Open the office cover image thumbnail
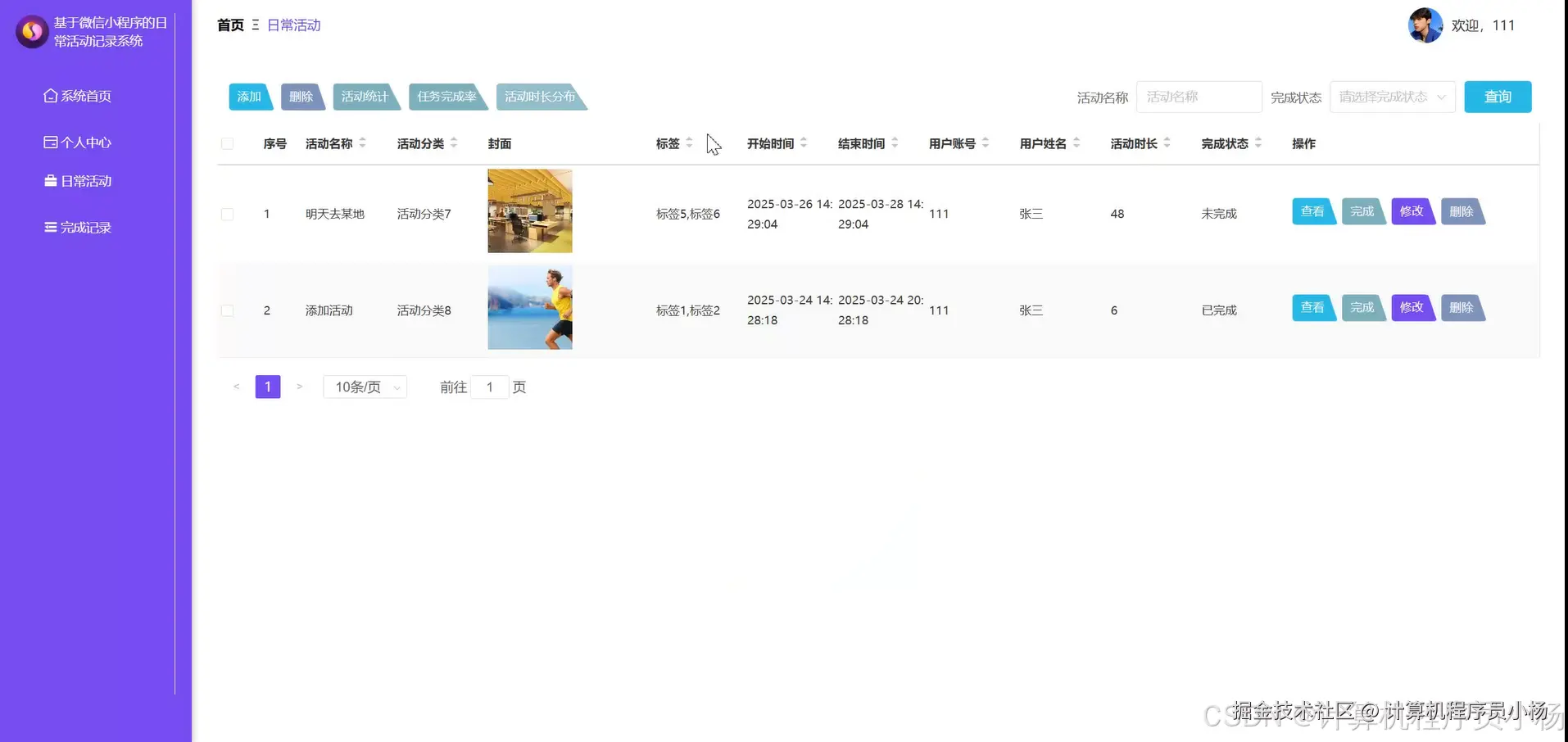 coord(530,211)
